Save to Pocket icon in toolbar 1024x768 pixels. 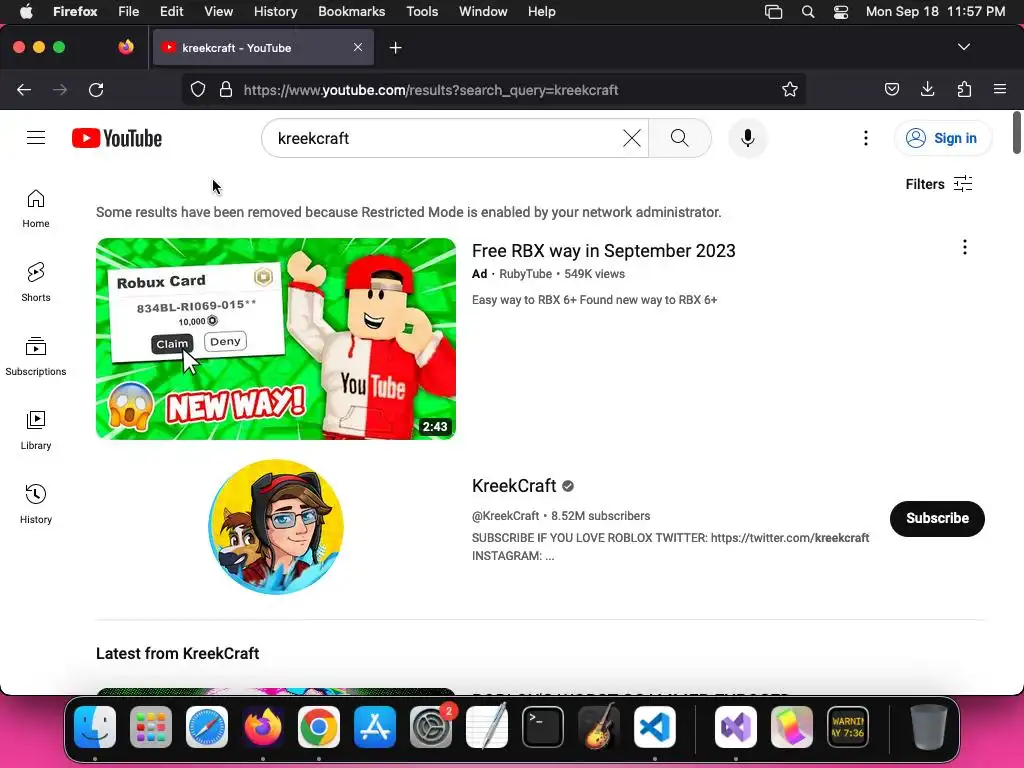892,89
